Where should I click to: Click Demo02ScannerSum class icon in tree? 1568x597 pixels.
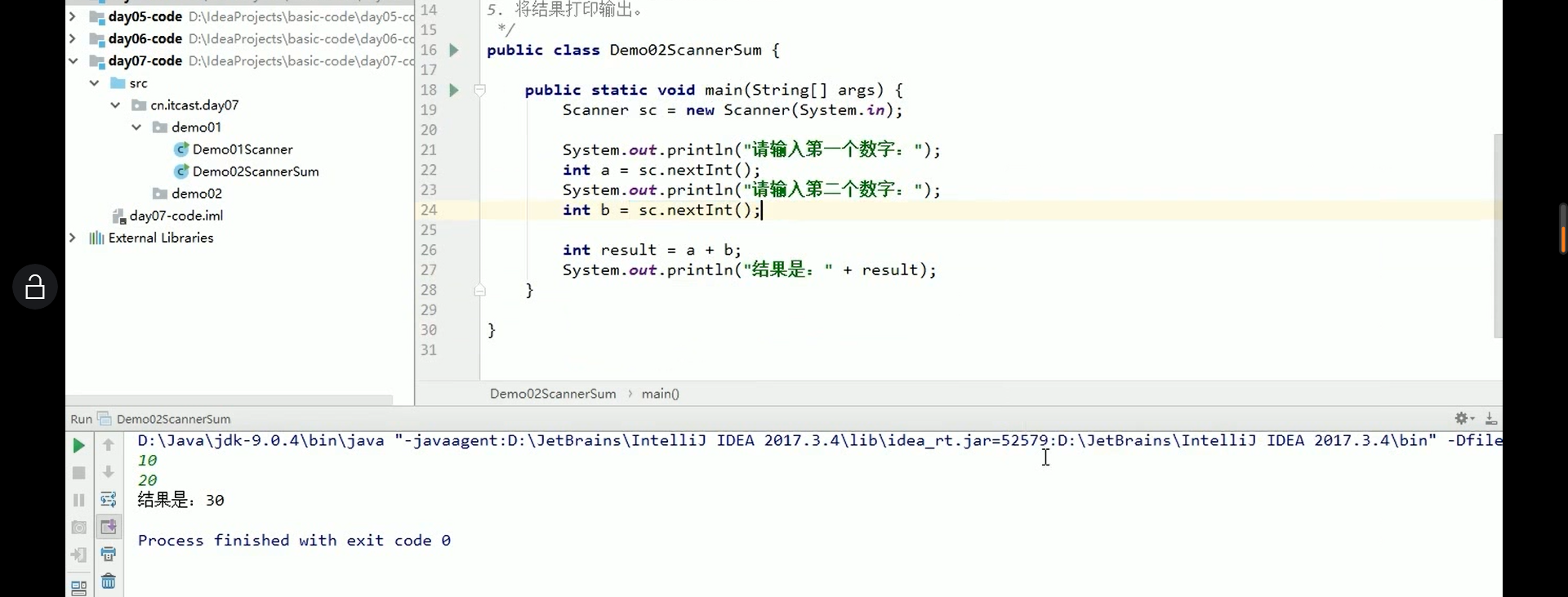[x=181, y=172]
